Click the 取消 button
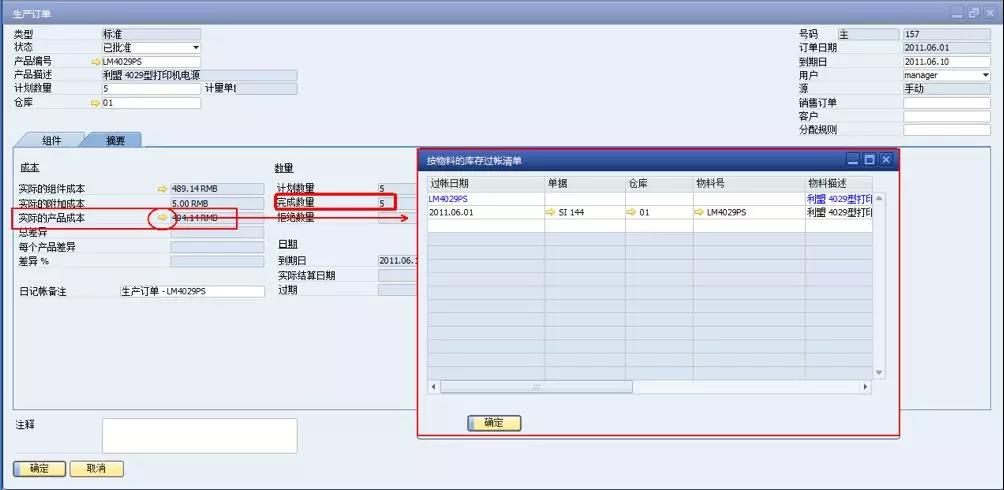Image resolution: width=1004 pixels, height=490 pixels. coord(96,468)
